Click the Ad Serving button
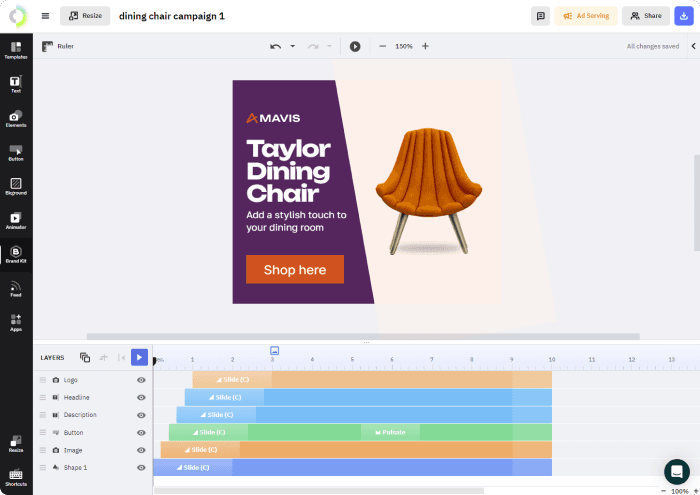Image resolution: width=700 pixels, height=495 pixels. [x=586, y=16]
